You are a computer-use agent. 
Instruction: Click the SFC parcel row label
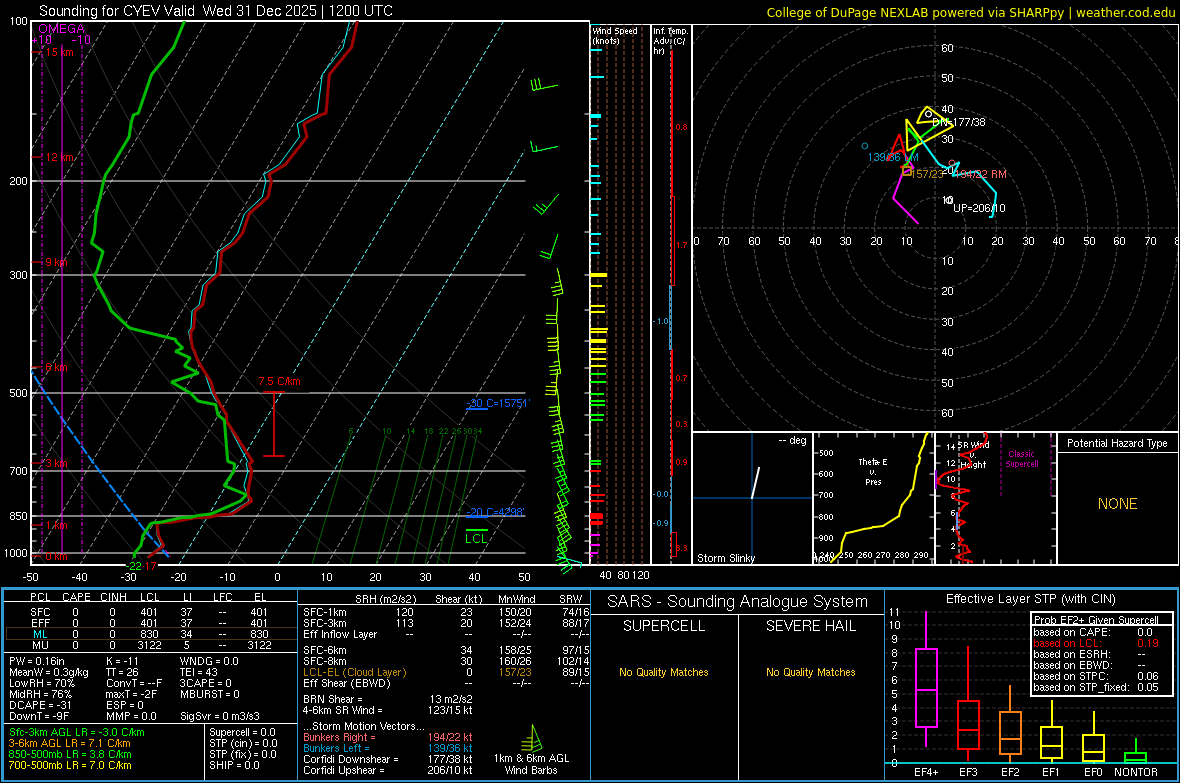point(40,612)
